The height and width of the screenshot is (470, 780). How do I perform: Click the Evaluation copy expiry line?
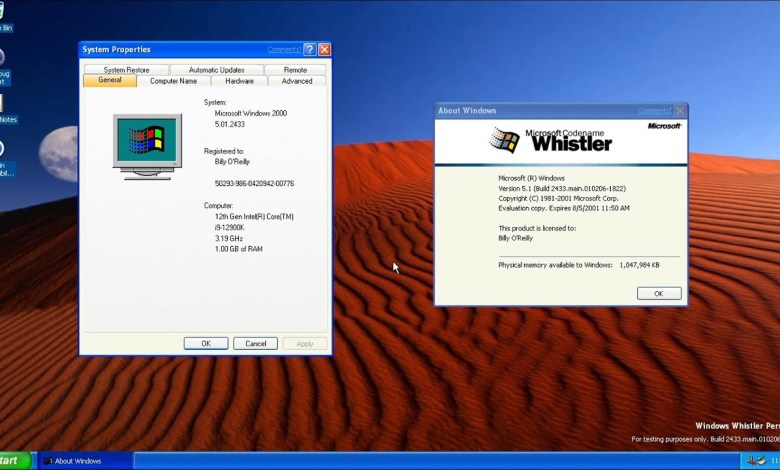coord(564,208)
